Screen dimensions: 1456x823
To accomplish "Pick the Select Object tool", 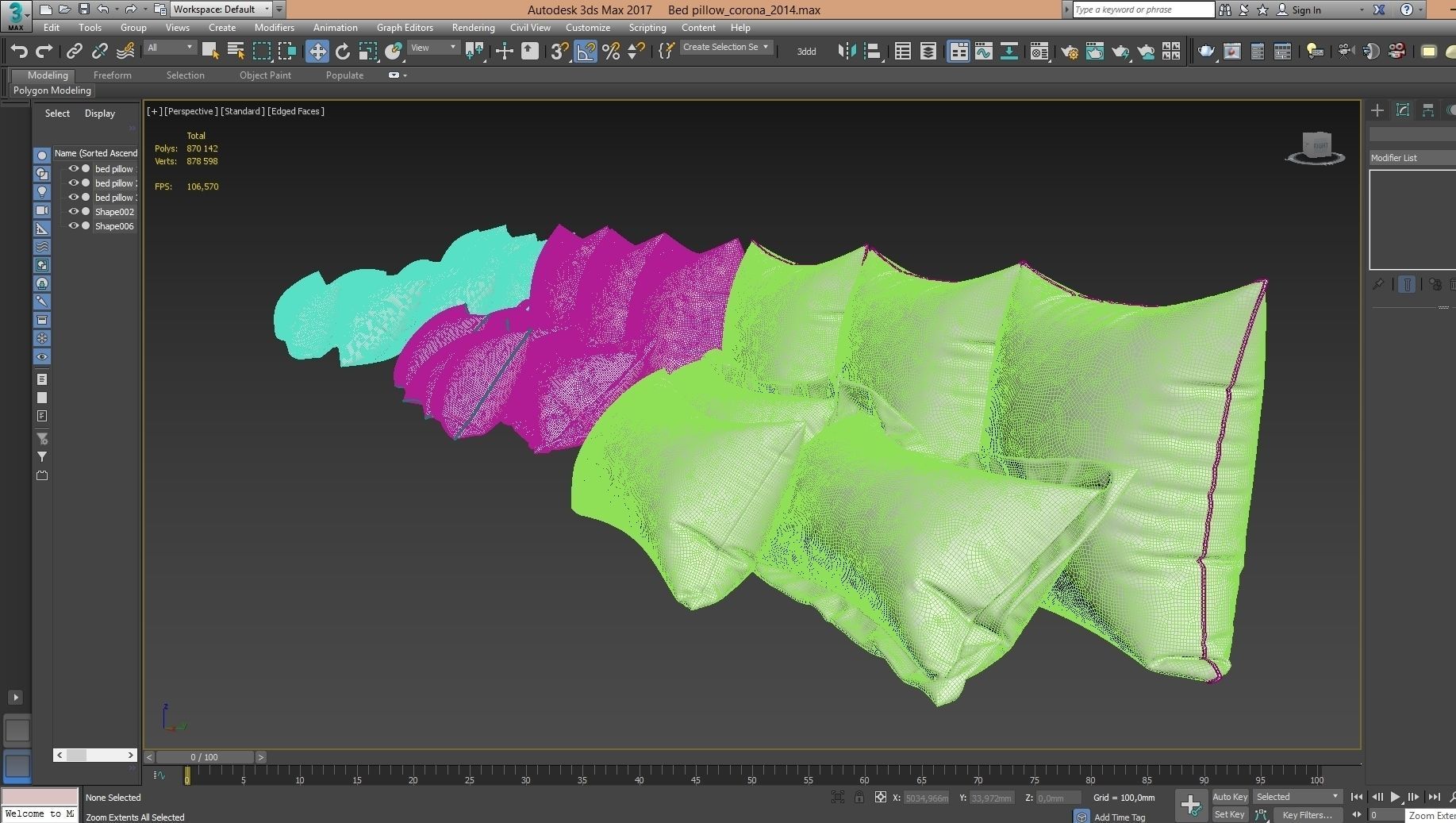I will (x=210, y=52).
